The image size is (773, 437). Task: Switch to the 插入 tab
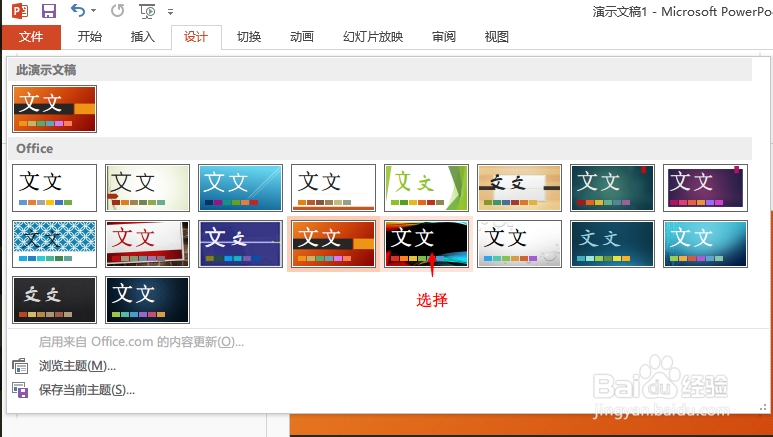[x=142, y=37]
